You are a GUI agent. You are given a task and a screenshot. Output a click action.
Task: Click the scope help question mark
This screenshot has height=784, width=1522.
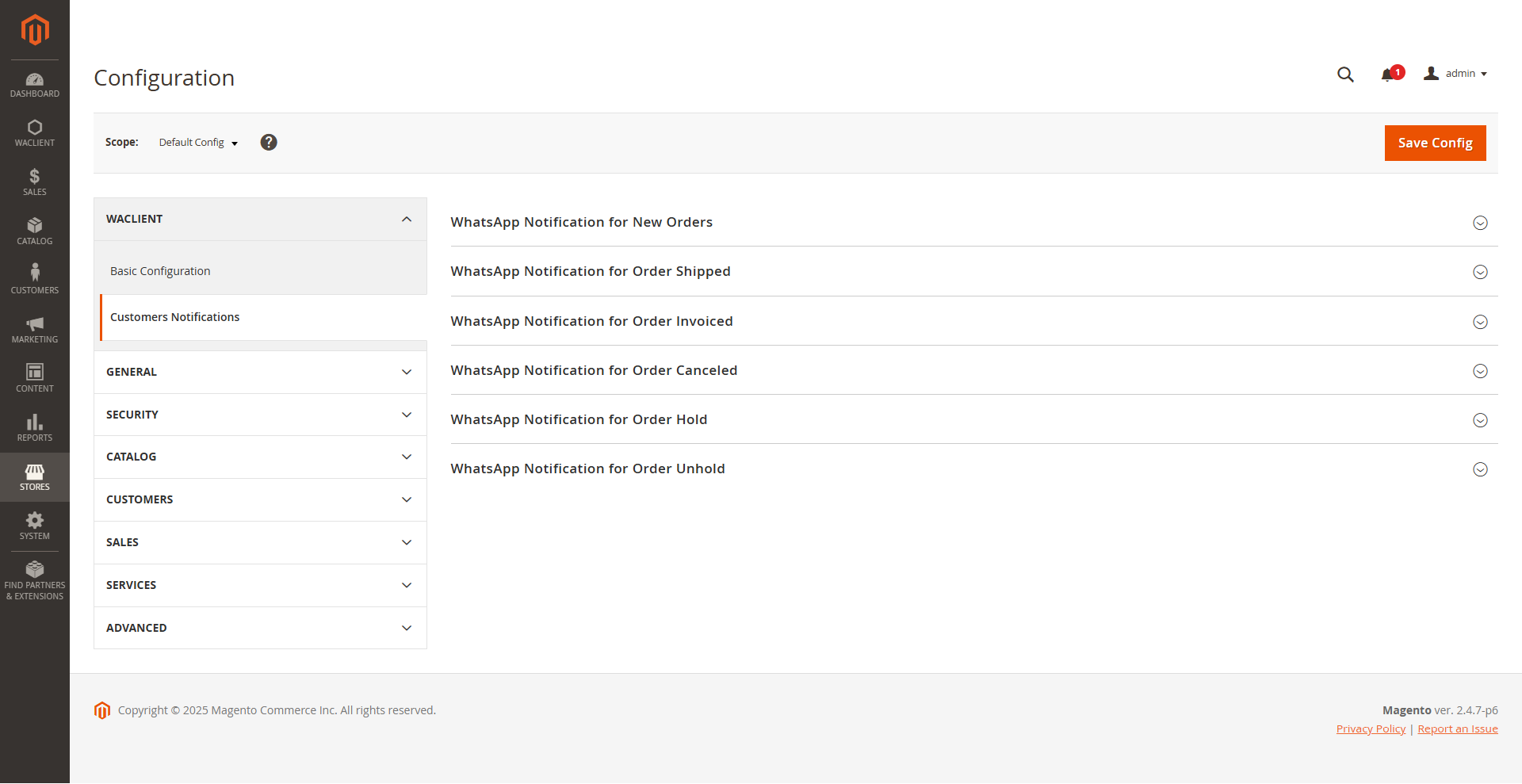pos(269,143)
